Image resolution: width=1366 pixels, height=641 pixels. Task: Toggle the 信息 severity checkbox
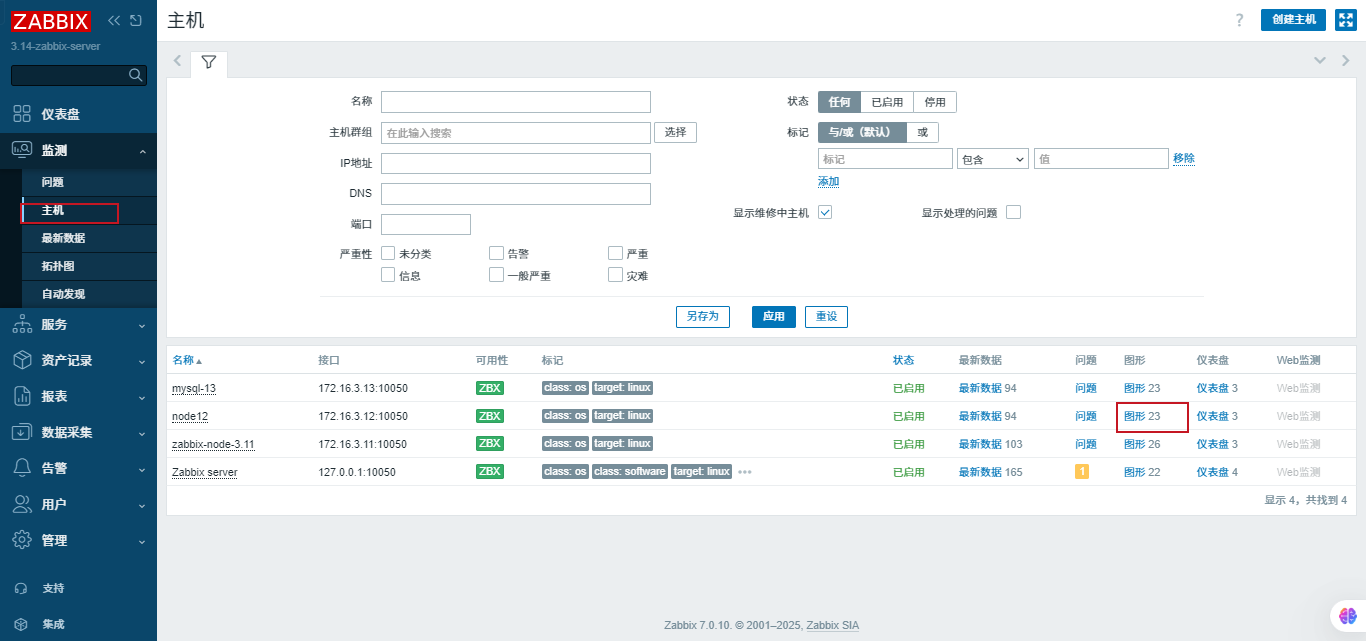(x=388, y=275)
